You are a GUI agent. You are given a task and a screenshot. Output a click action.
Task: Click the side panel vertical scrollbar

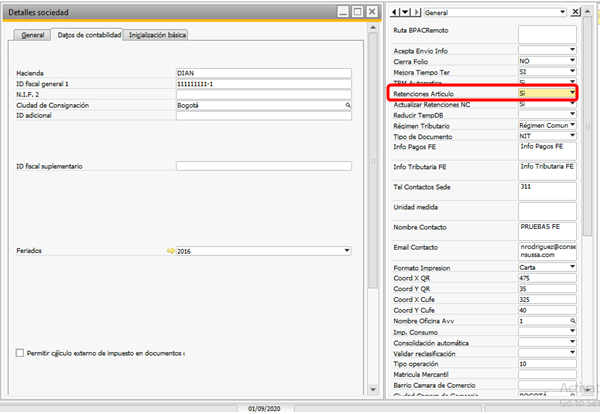[588, 200]
